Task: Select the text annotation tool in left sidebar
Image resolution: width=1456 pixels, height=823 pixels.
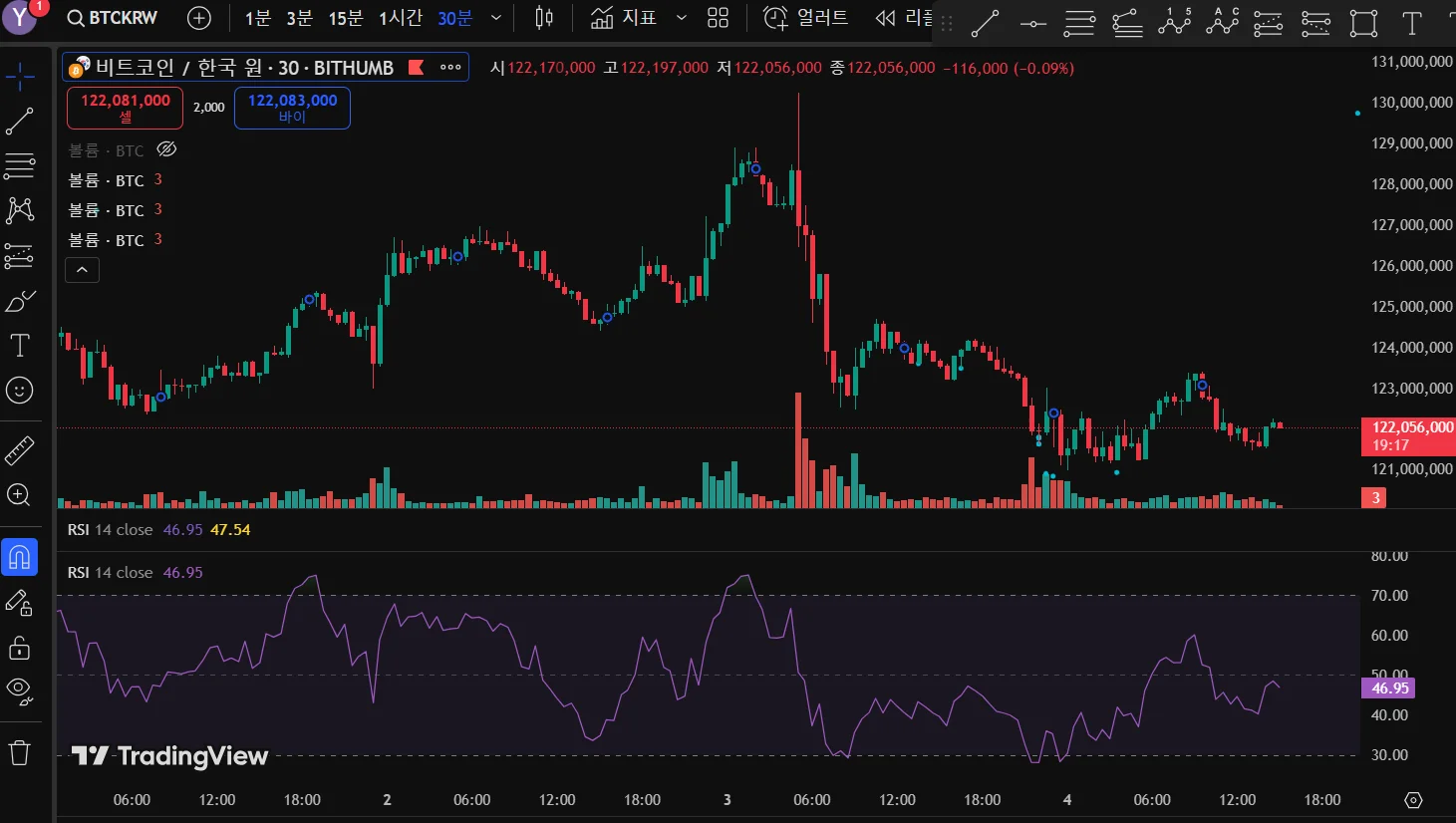Action: click(x=20, y=346)
